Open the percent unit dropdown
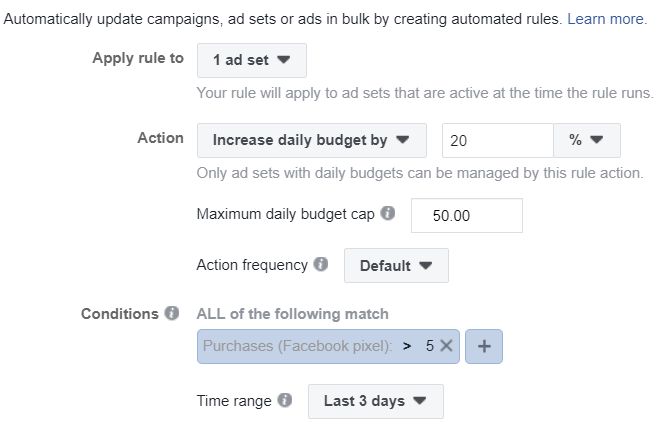666x427 pixels. point(587,141)
